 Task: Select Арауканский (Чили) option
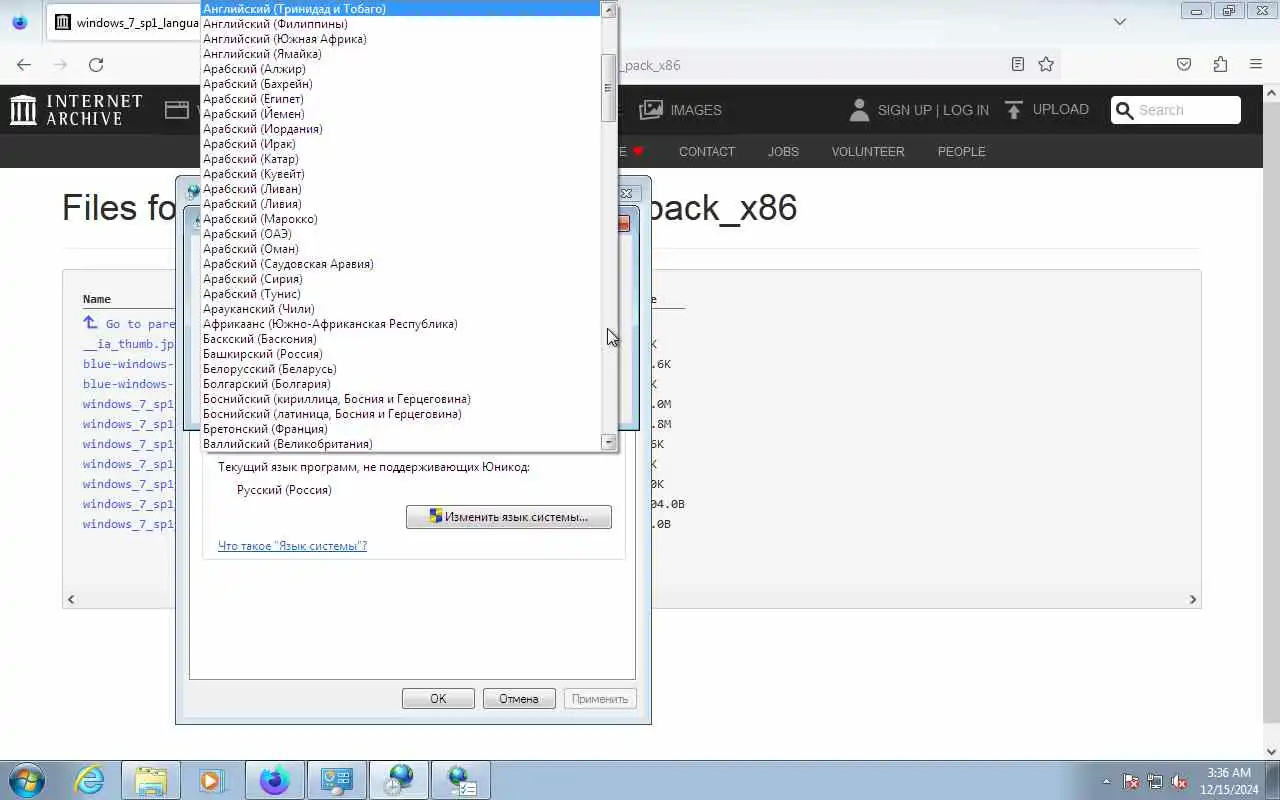[400, 309]
